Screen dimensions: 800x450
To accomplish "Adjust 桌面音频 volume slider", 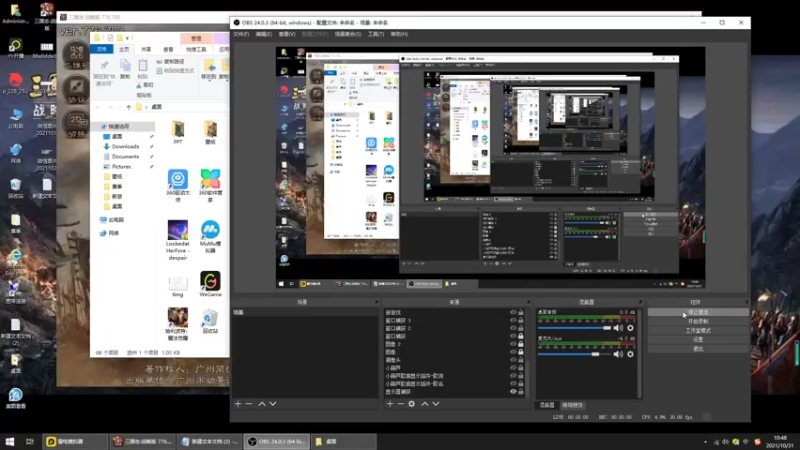I will click(x=574, y=328).
